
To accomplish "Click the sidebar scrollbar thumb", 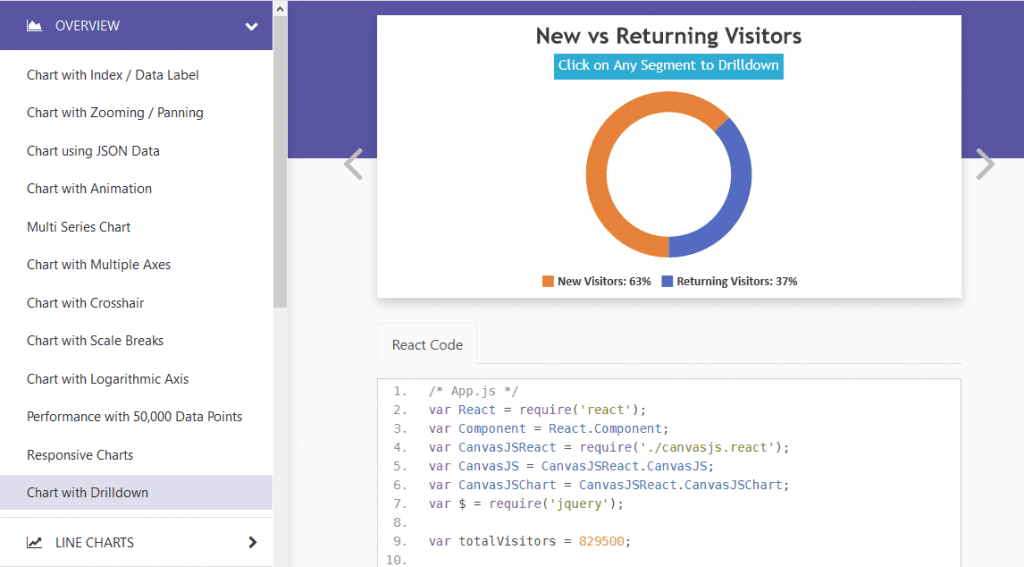I will pyautogui.click(x=280, y=161).
